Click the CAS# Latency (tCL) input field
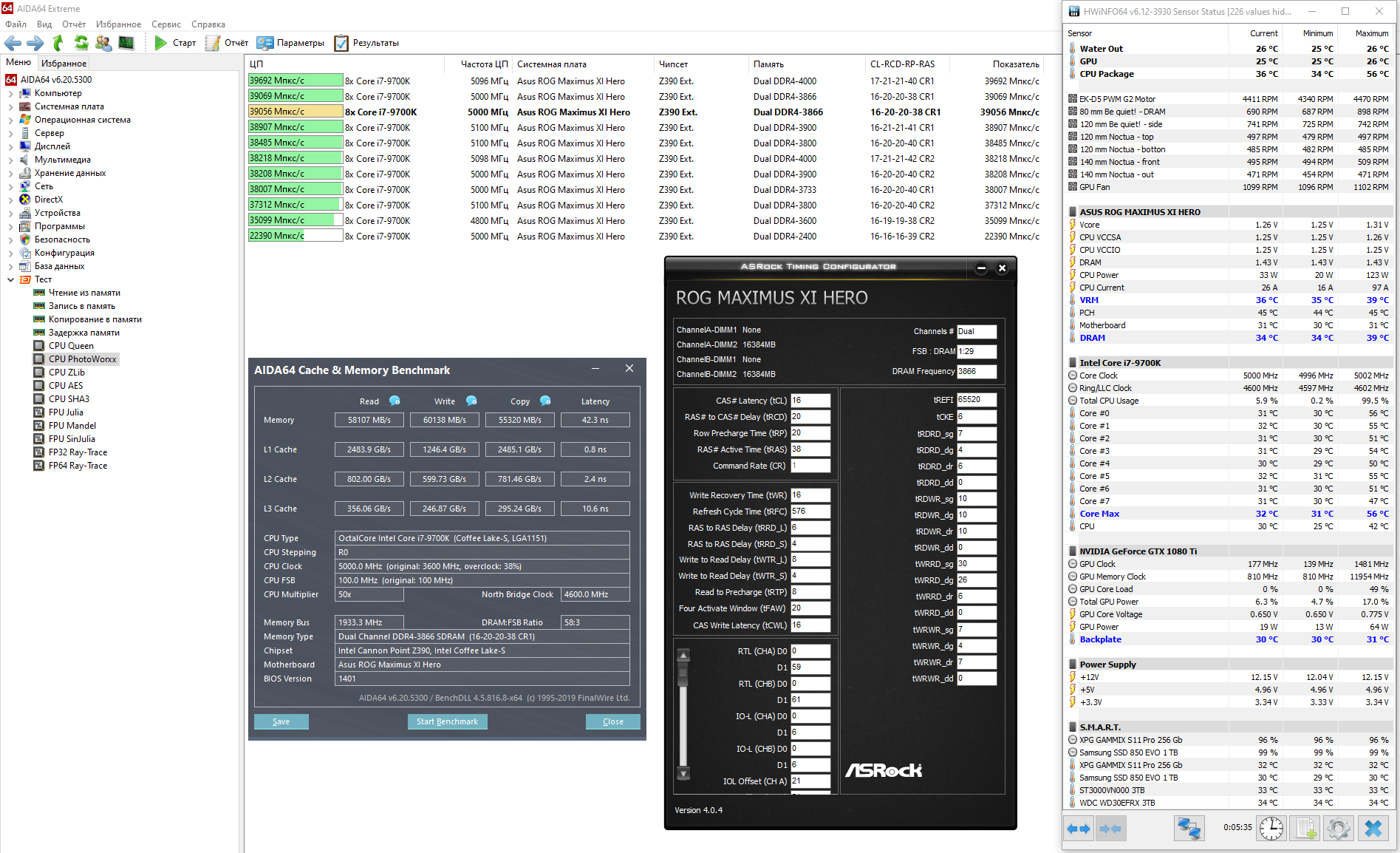The height and width of the screenshot is (853, 1400). tap(810, 401)
